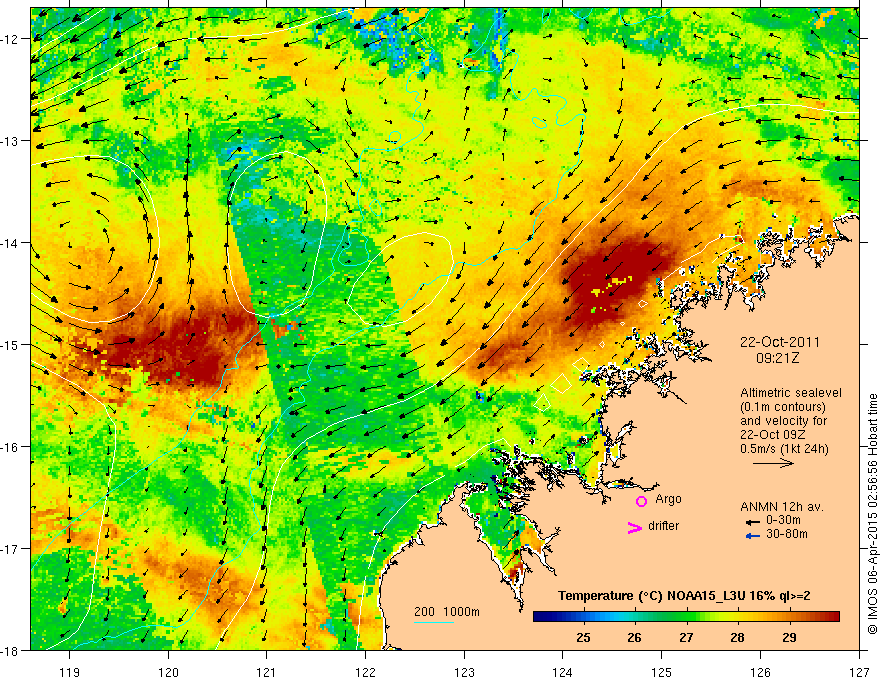Screen dimensions: 880x680
Task: Click the magenta Argo circle legend symbol
Action: tap(641, 501)
